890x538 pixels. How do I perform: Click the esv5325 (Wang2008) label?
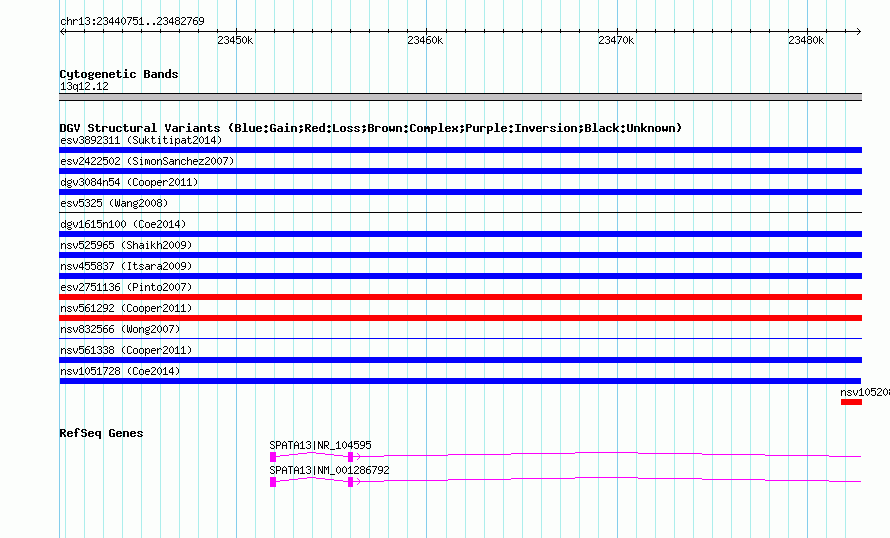(114, 203)
